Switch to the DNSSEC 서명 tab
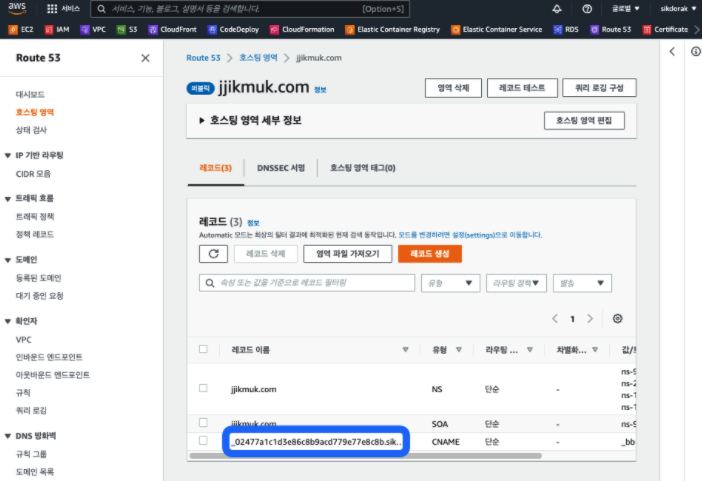The height and width of the screenshot is (481, 702). (281, 168)
